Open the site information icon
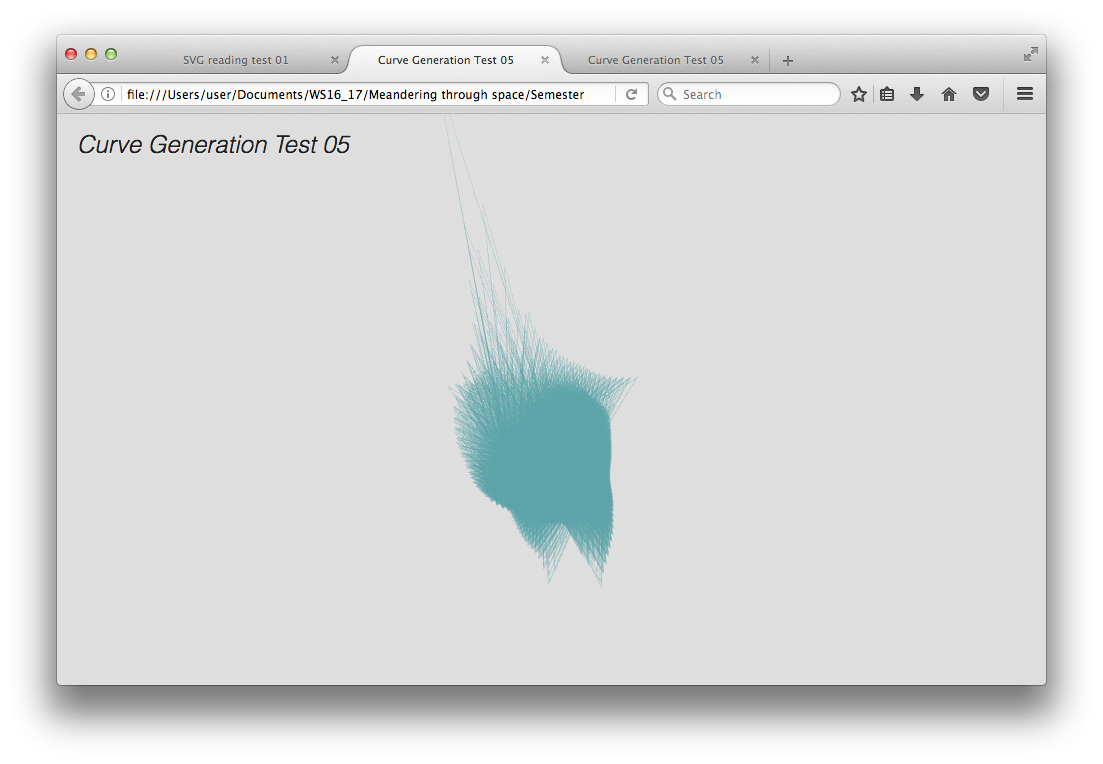1103x764 pixels. 108,94
